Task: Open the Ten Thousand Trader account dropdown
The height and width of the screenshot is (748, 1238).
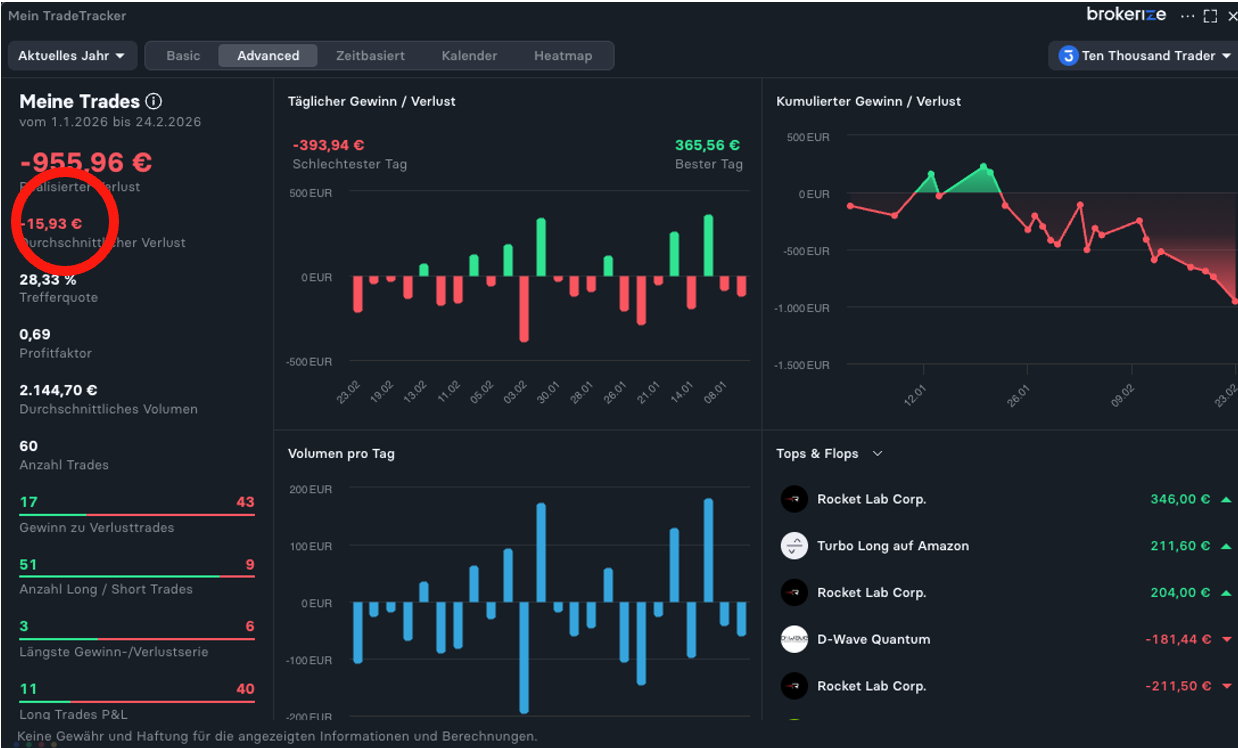Action: click(1144, 56)
